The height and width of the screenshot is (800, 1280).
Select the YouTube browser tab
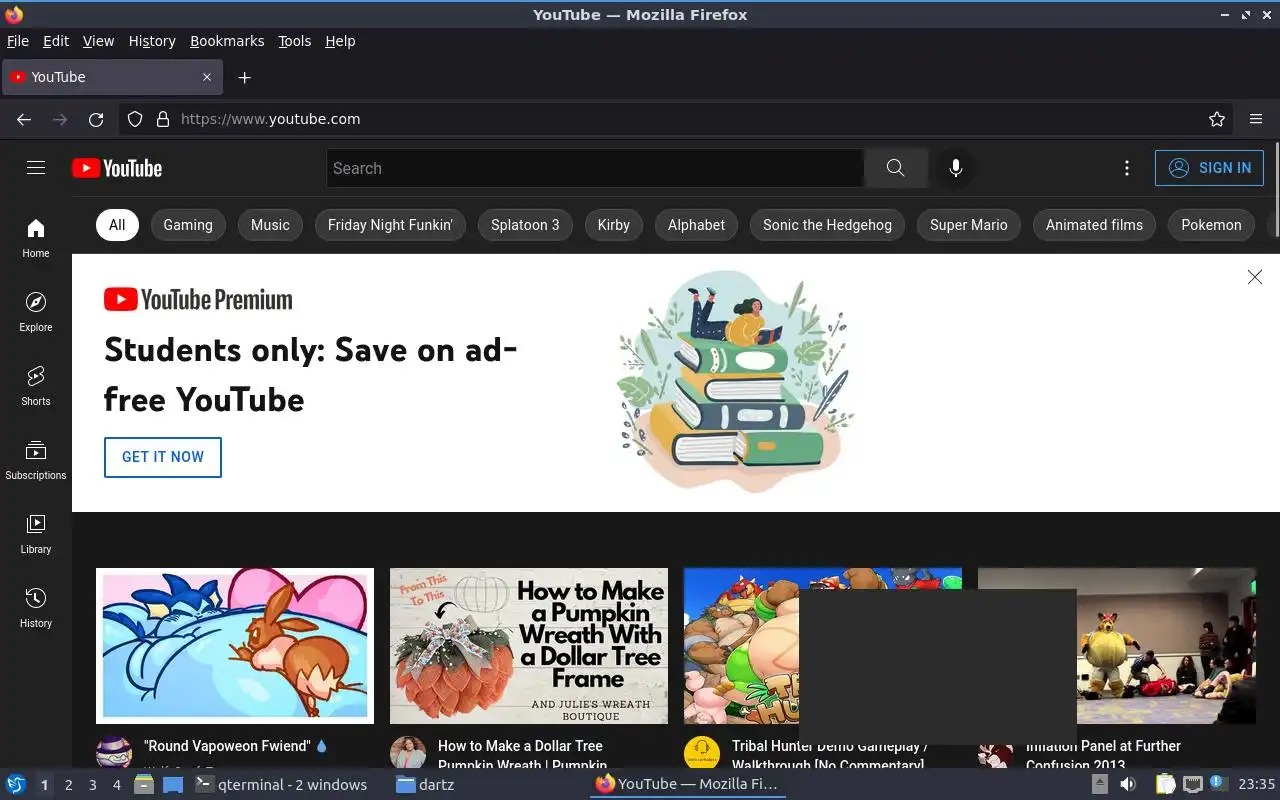(111, 77)
